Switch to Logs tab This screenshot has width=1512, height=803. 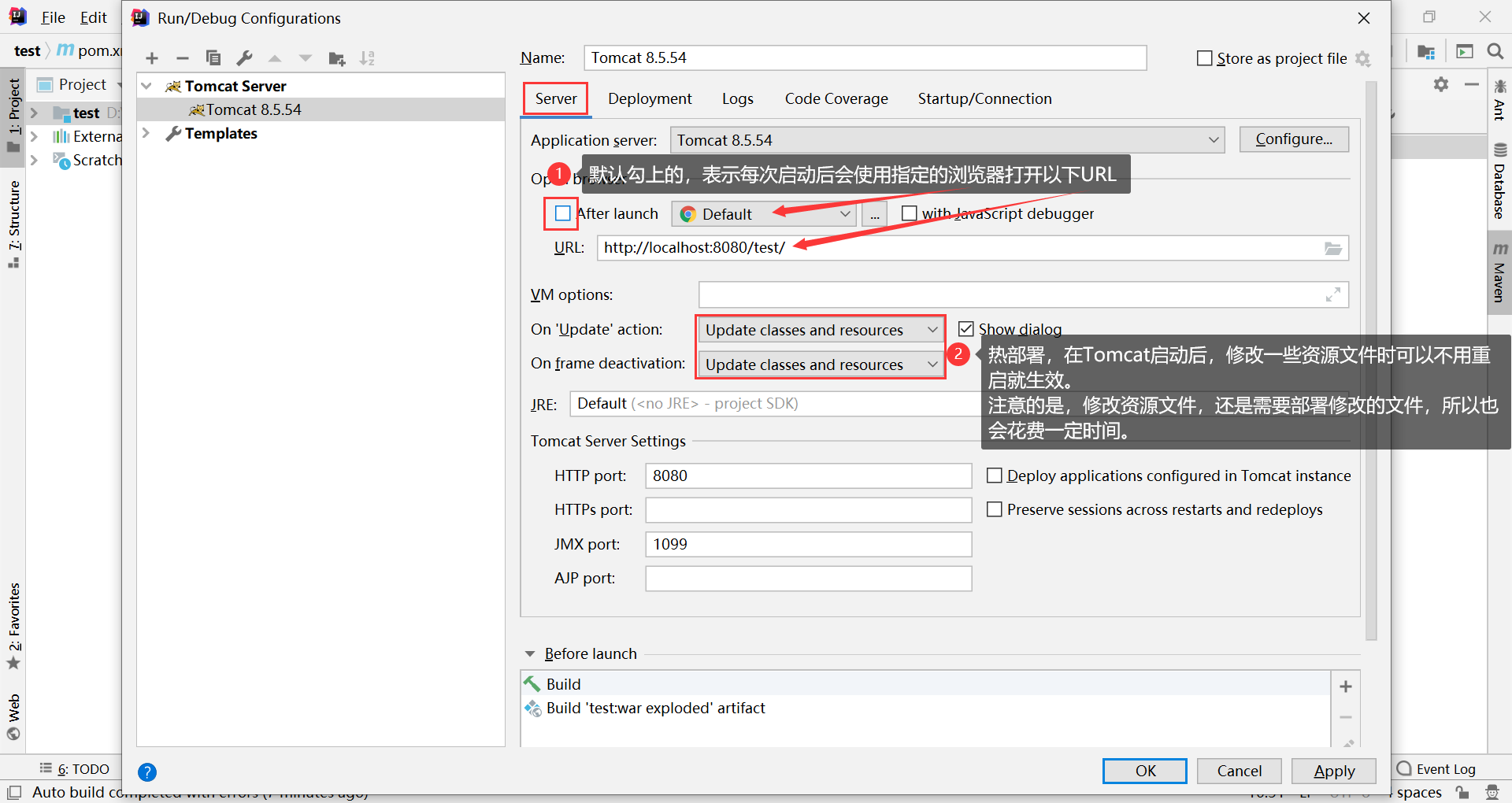pyautogui.click(x=738, y=98)
